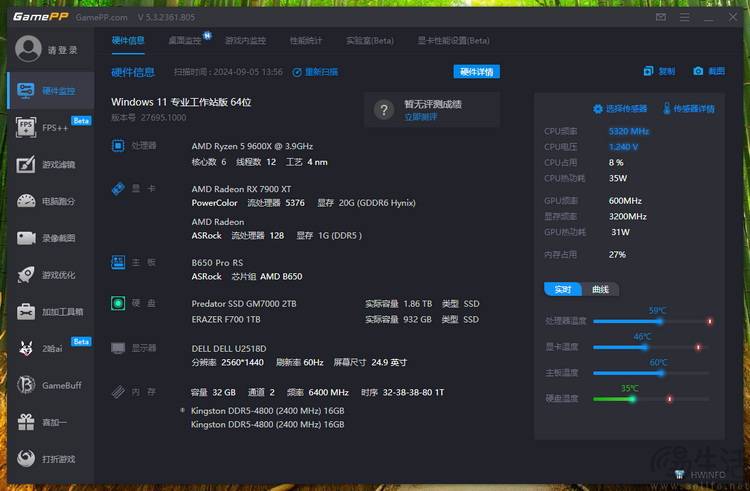Click the 主板温度 60°C slider
This screenshot has width=750, height=491.
point(651,373)
